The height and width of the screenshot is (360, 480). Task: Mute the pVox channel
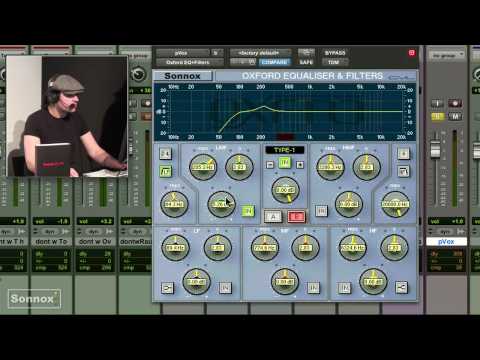[x=455, y=116]
